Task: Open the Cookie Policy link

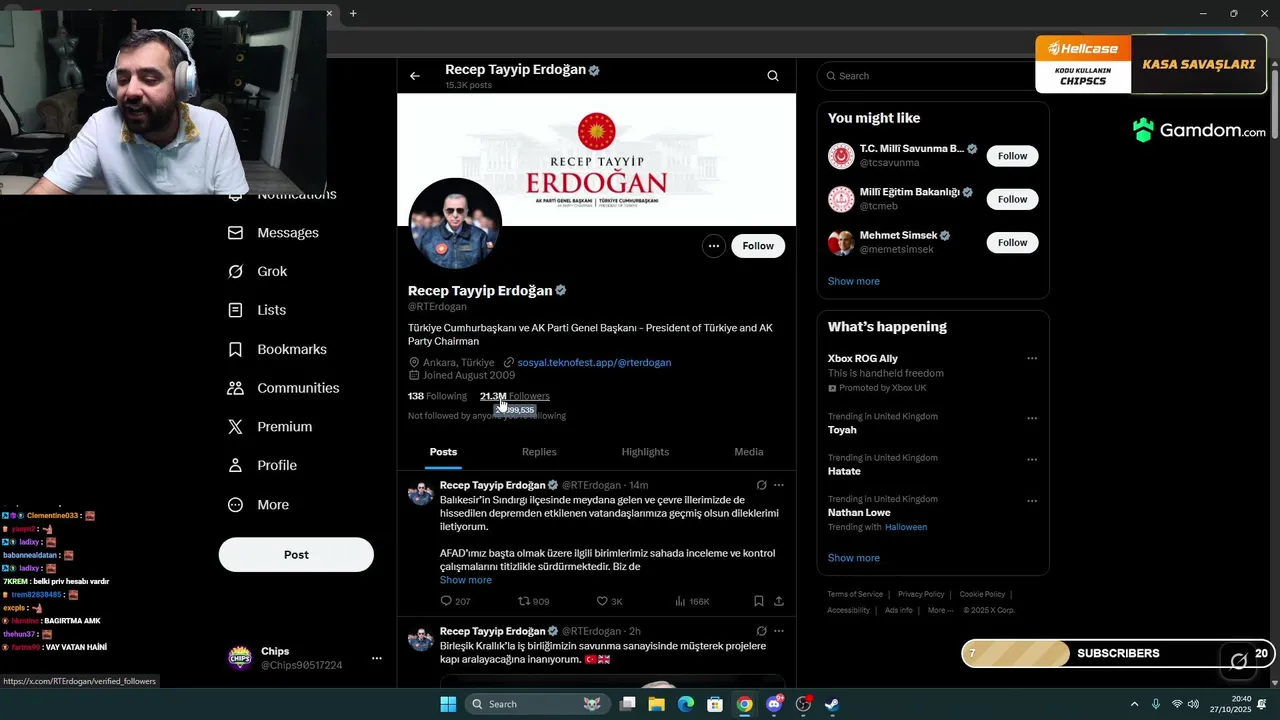Action: coord(982,594)
